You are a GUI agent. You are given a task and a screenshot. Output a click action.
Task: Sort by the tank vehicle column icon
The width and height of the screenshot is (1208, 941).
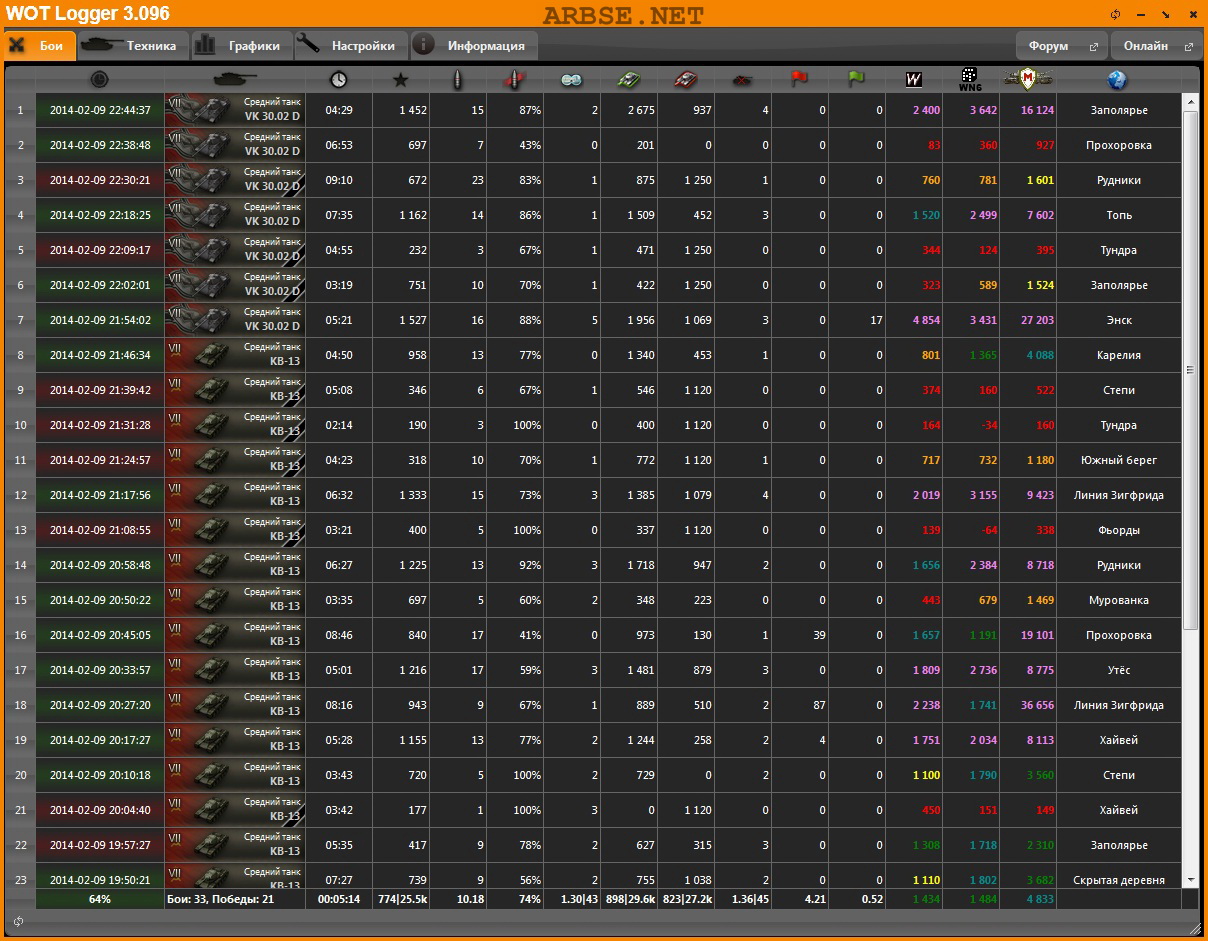tap(235, 79)
